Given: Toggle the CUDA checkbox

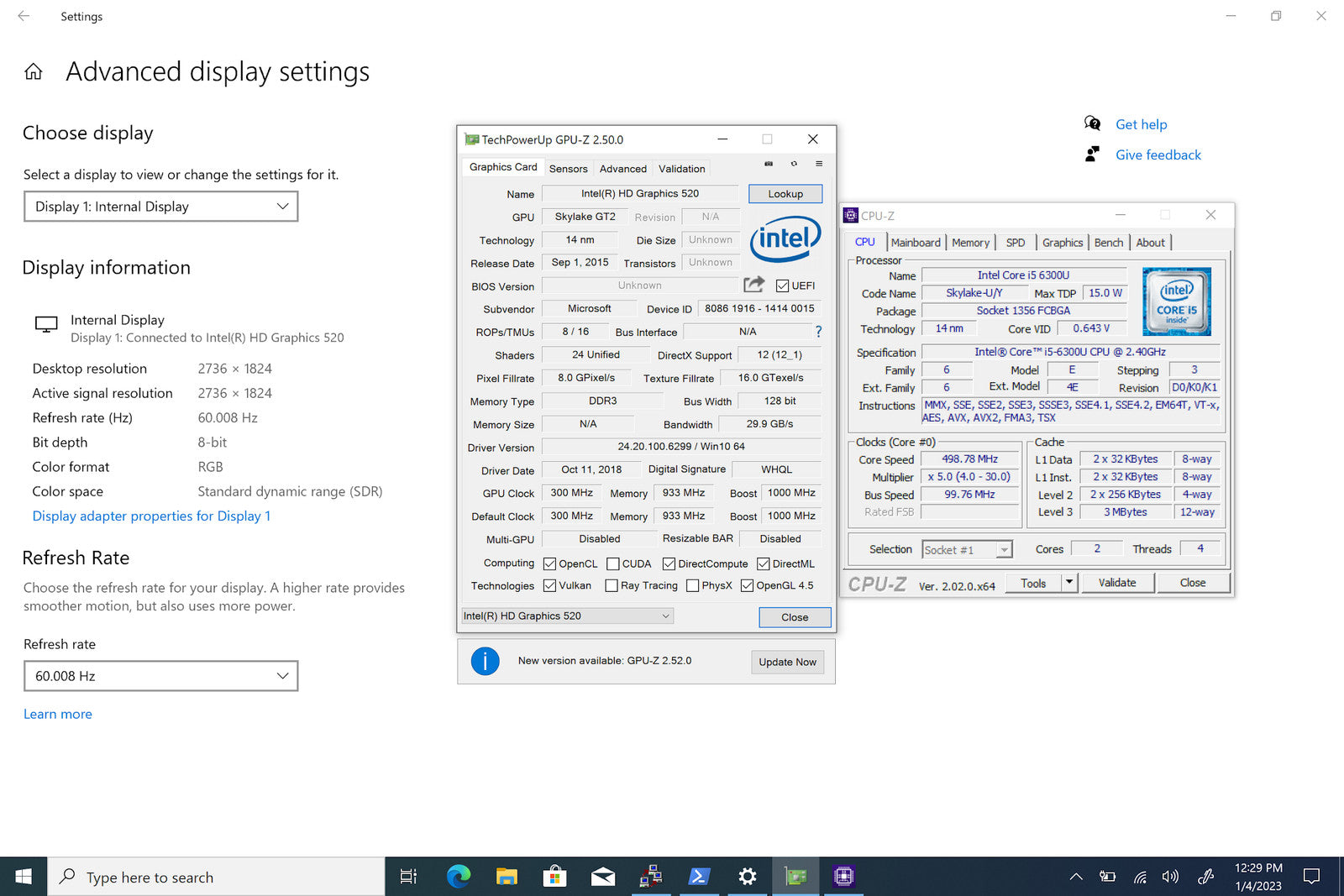Looking at the screenshot, I should tap(613, 563).
